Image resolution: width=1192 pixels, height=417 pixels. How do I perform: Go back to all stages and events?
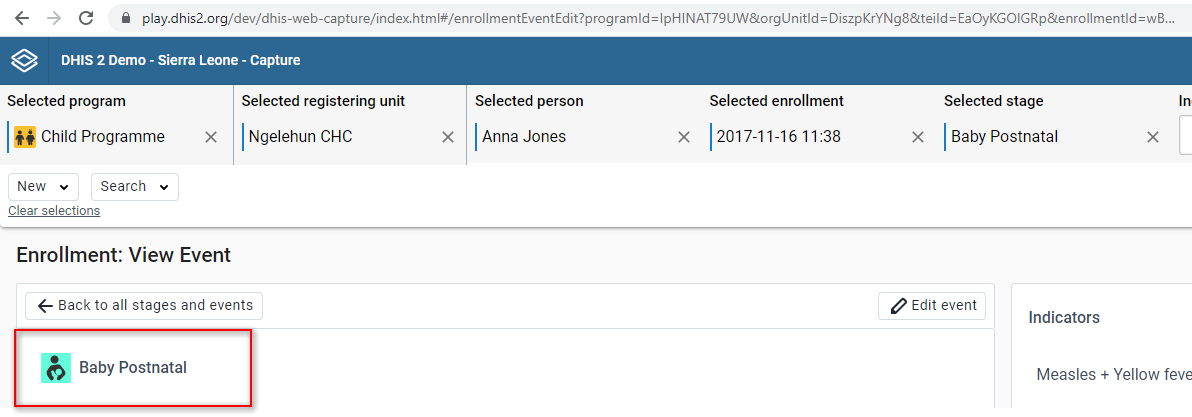144,305
